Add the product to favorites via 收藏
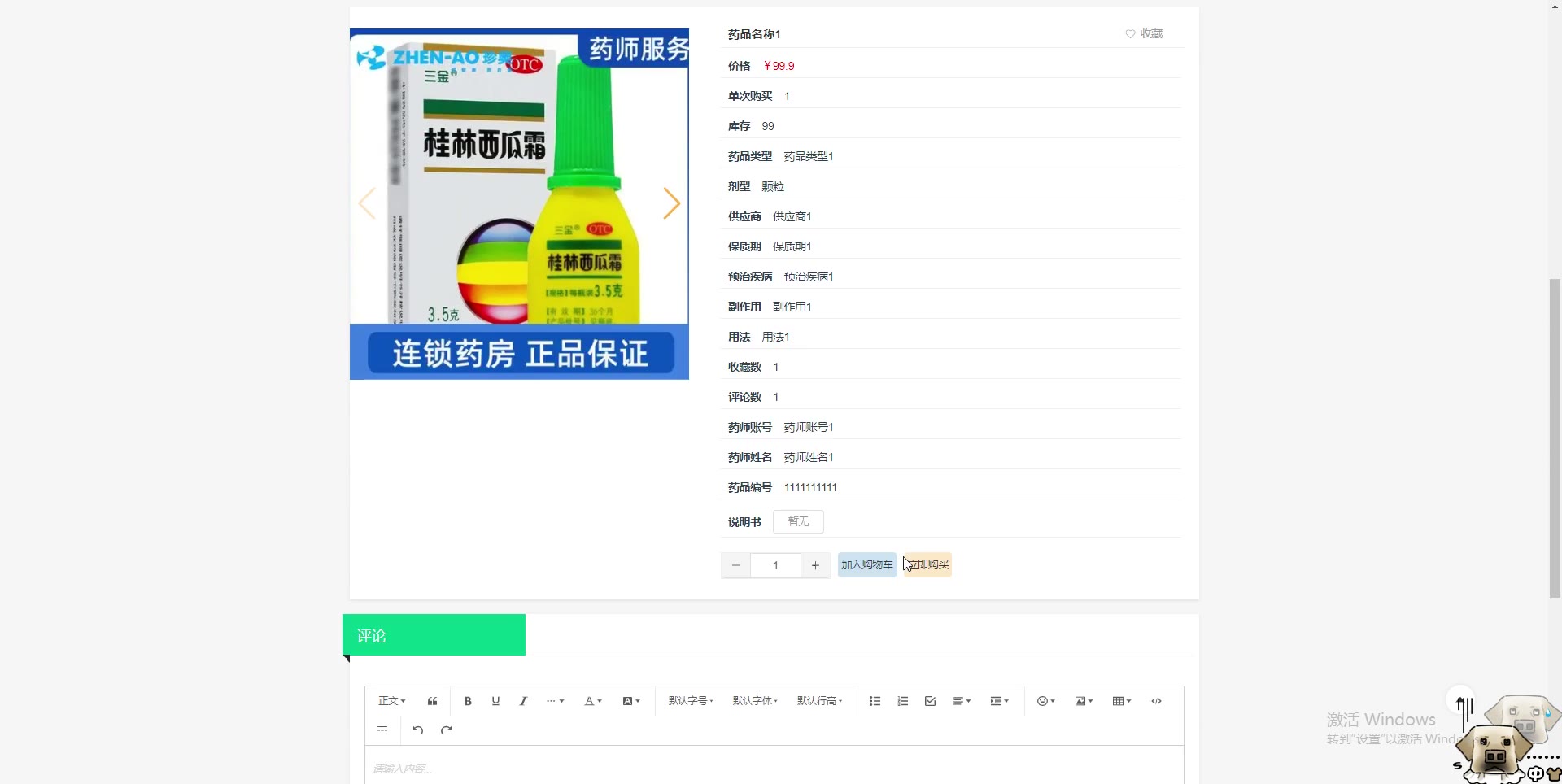This screenshot has width=1562, height=784. (1144, 33)
